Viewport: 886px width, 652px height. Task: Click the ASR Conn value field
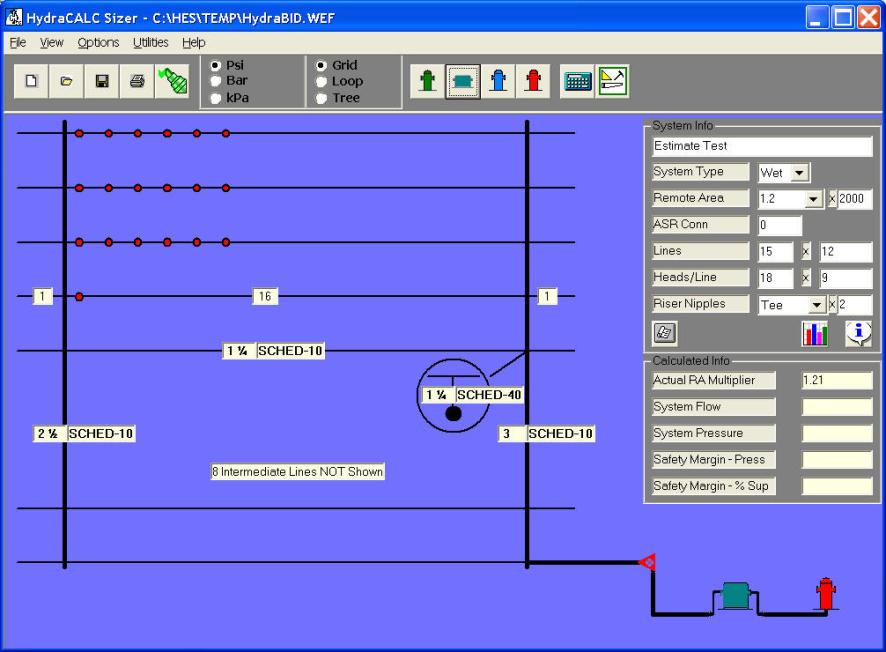(780, 225)
